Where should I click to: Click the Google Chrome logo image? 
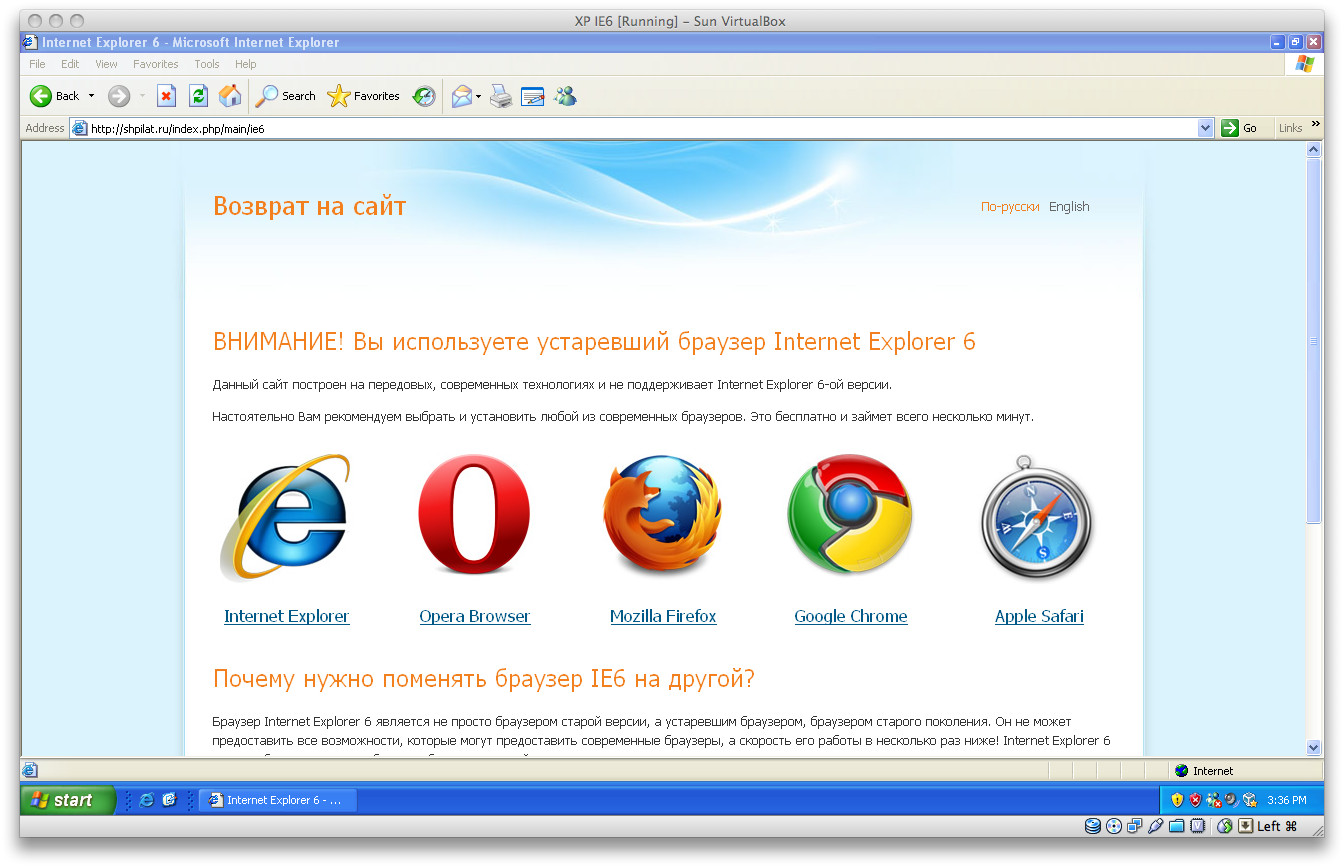click(850, 515)
